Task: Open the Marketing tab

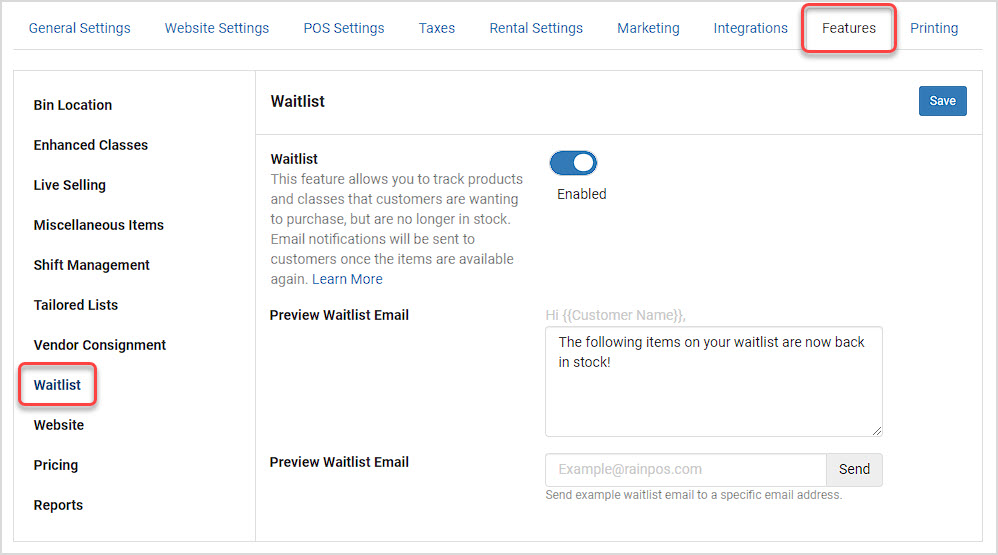Action: 648,28
